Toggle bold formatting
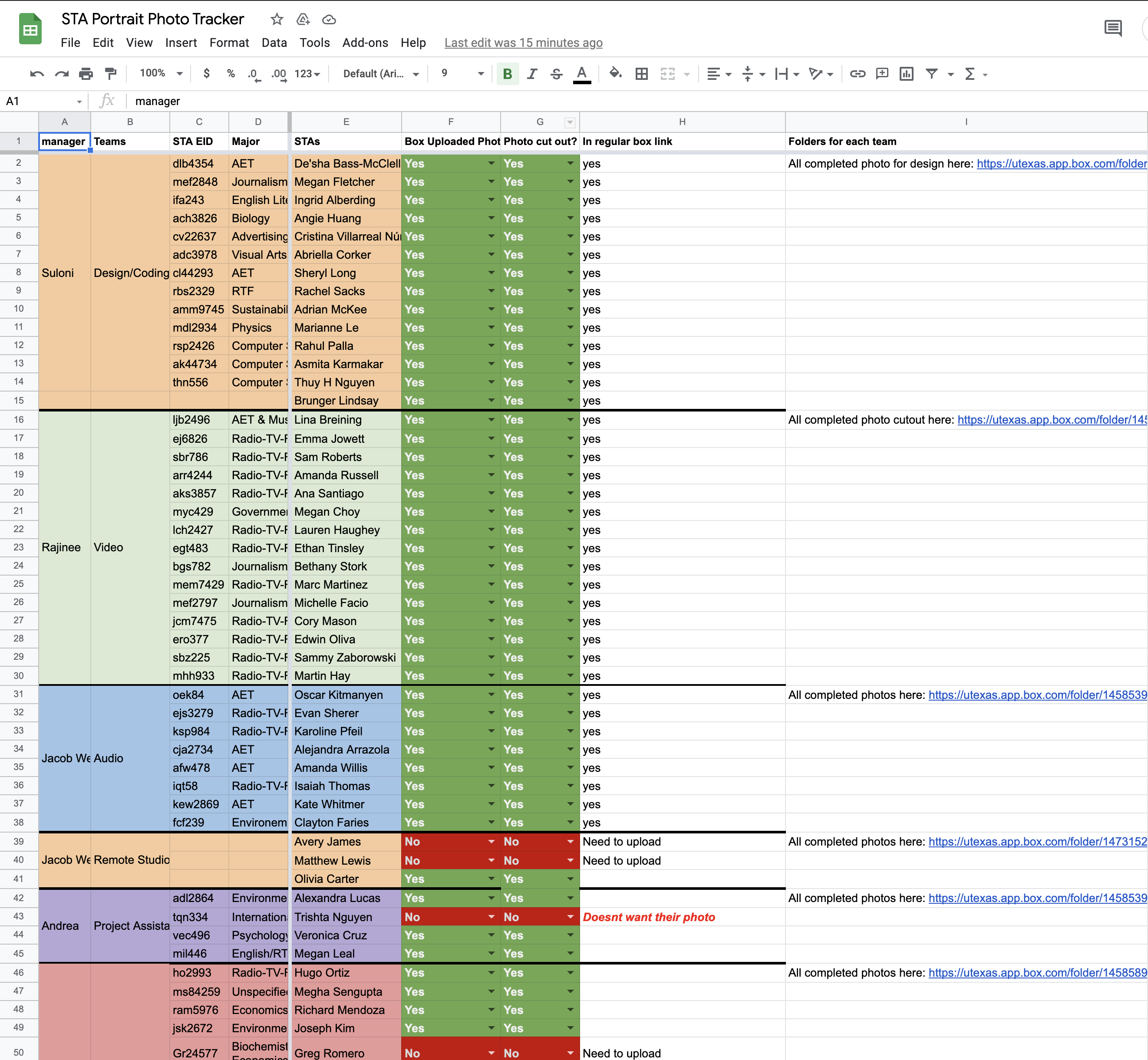1148x1060 pixels. 507,73
